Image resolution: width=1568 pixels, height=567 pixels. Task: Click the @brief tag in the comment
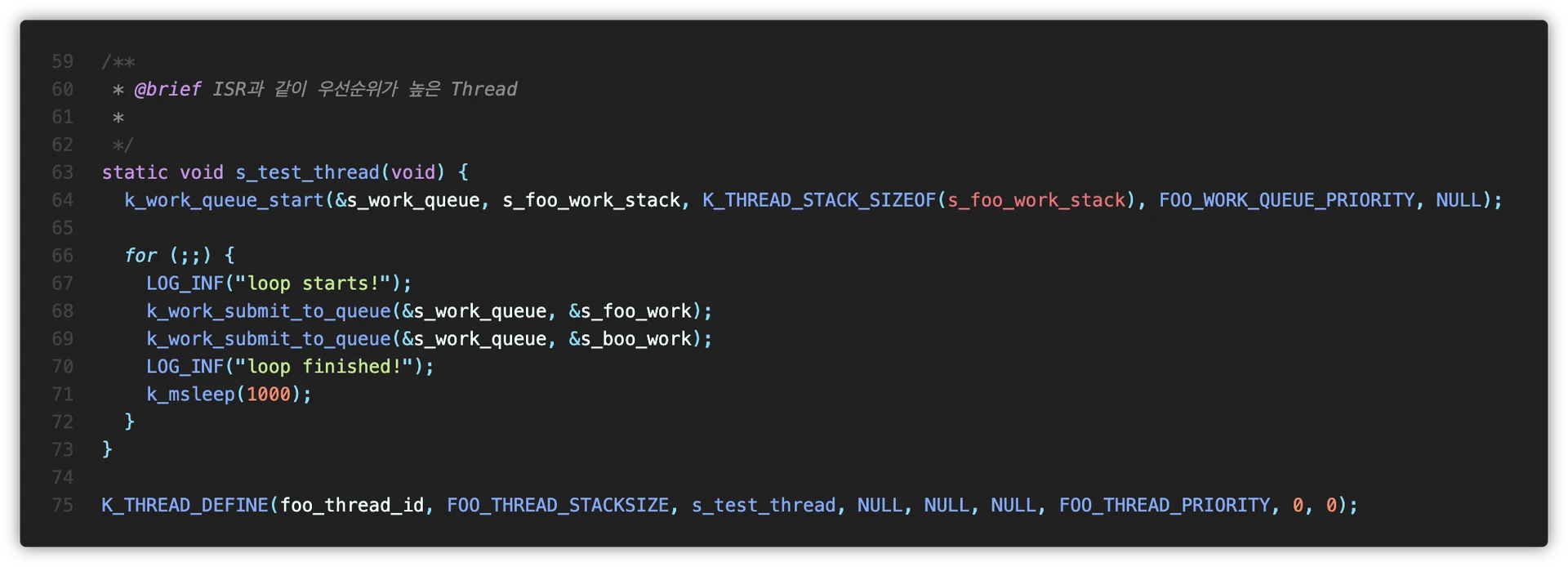167,89
